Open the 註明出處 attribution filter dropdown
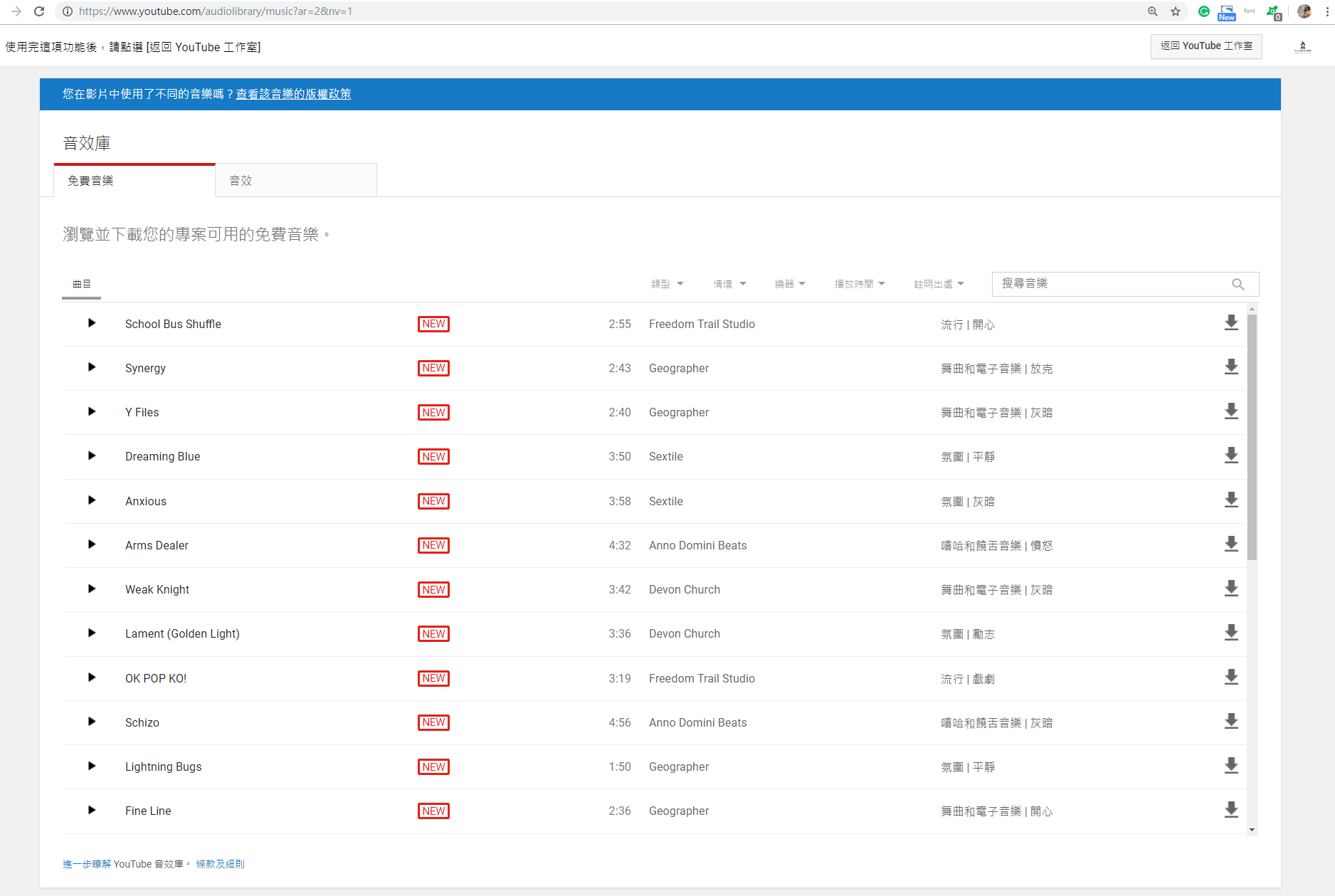Viewport: 1335px width, 896px height. click(939, 284)
